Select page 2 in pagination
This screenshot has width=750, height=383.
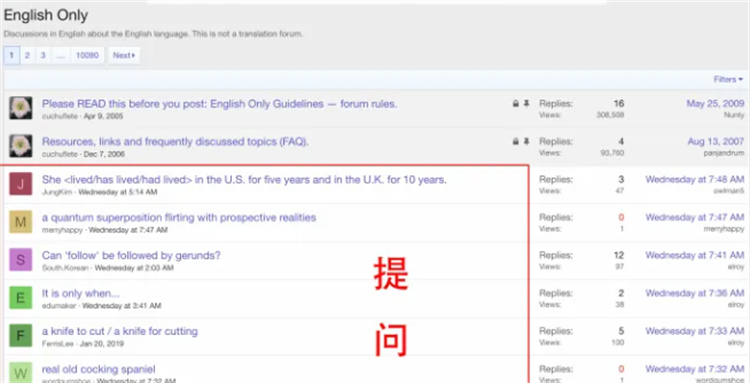point(27,55)
